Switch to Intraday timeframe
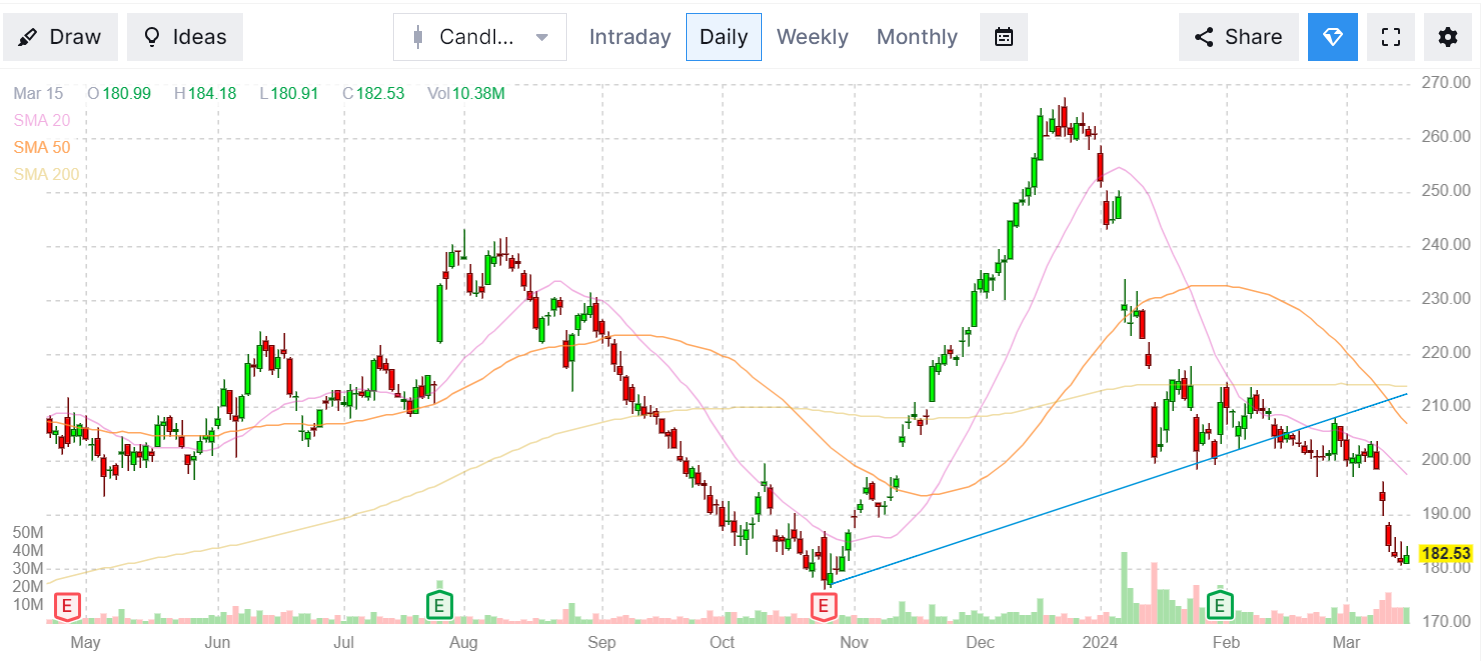This screenshot has width=1483, height=661. coord(629,37)
